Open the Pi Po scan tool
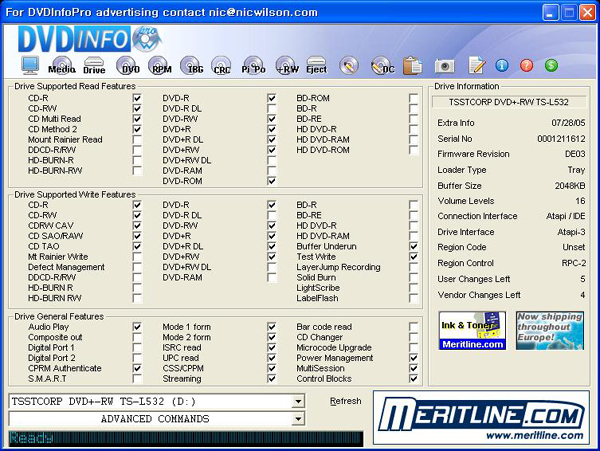600x451 pixels. (x=253, y=65)
